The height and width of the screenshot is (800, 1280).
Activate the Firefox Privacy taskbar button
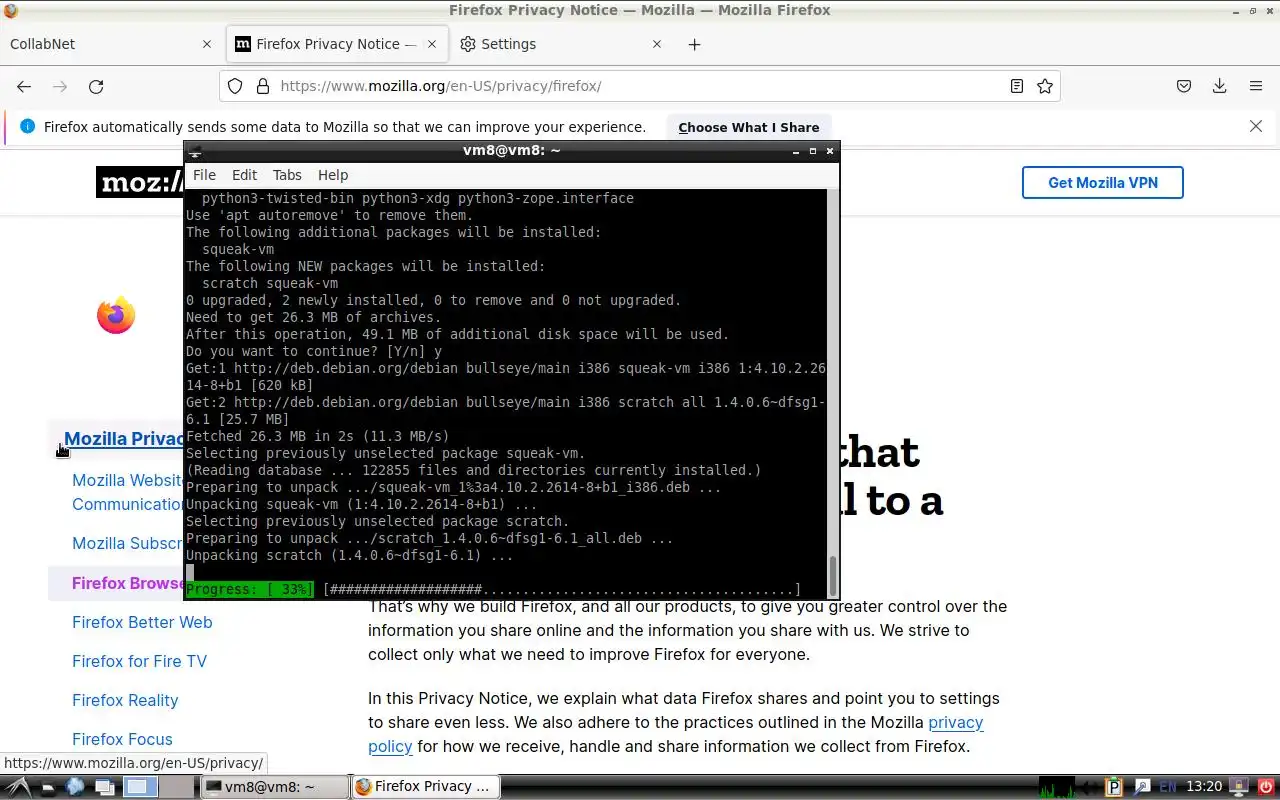425,787
